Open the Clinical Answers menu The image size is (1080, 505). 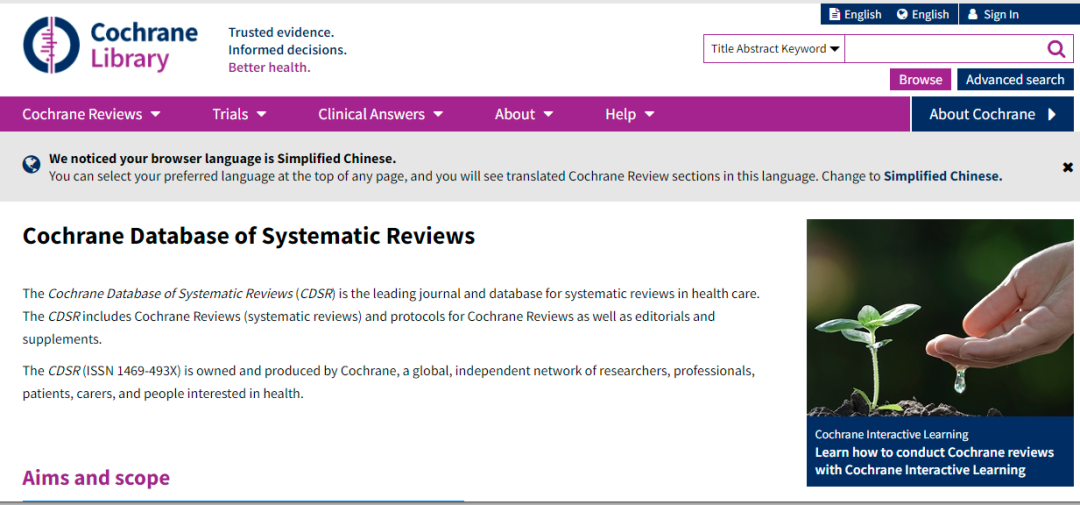pyautogui.click(x=380, y=114)
